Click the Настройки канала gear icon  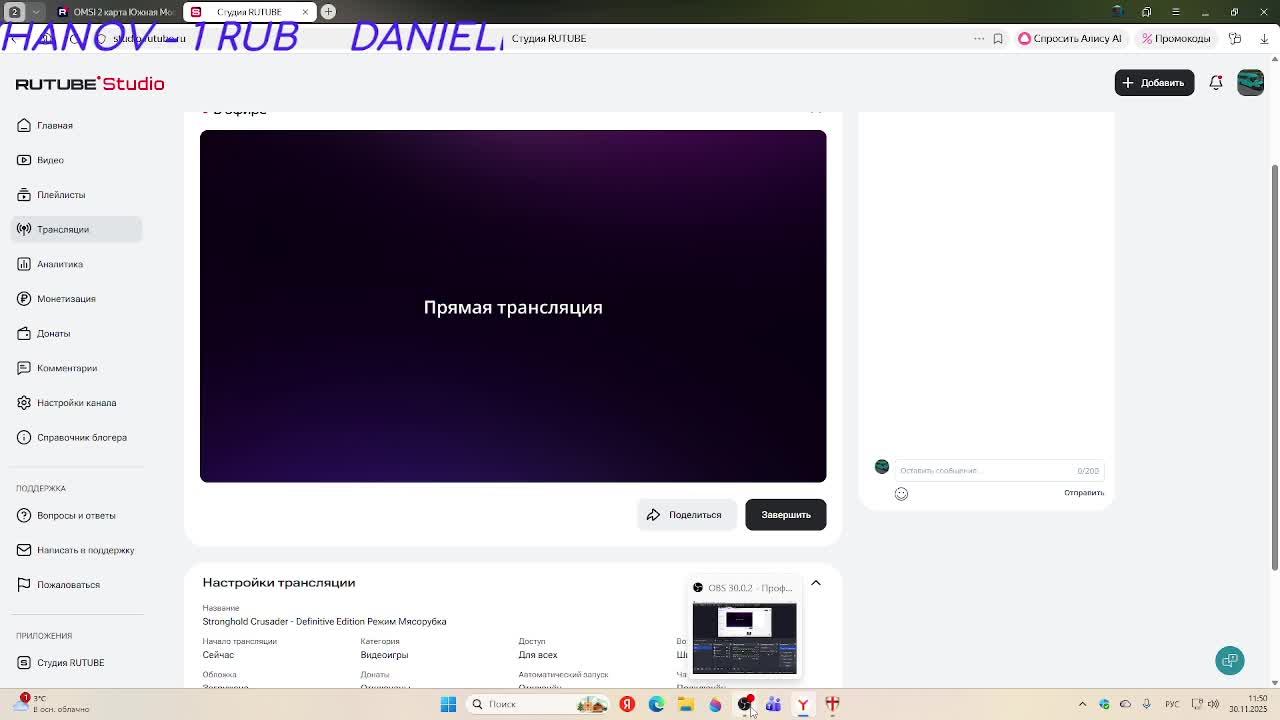tap(23, 403)
